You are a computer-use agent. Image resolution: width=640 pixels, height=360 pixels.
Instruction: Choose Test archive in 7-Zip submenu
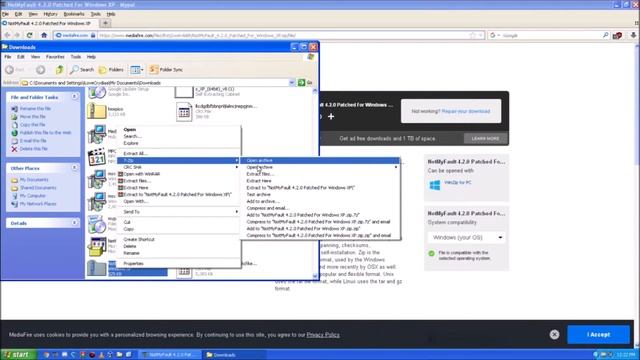pos(320,194)
